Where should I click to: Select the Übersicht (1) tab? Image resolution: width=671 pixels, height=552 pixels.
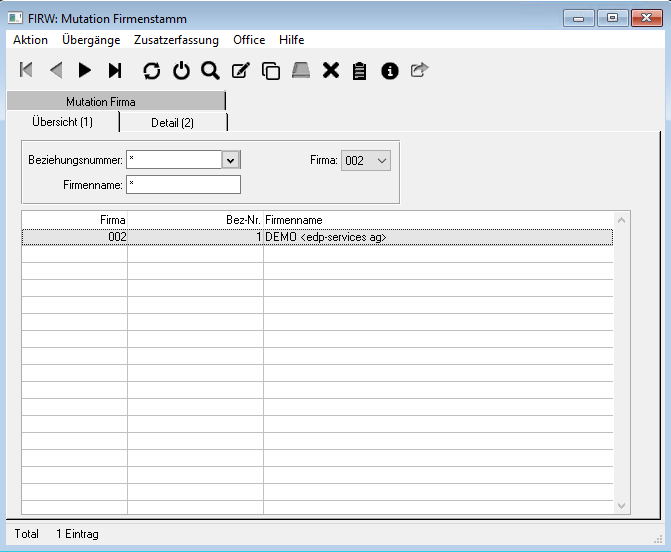pyautogui.click(x=62, y=122)
